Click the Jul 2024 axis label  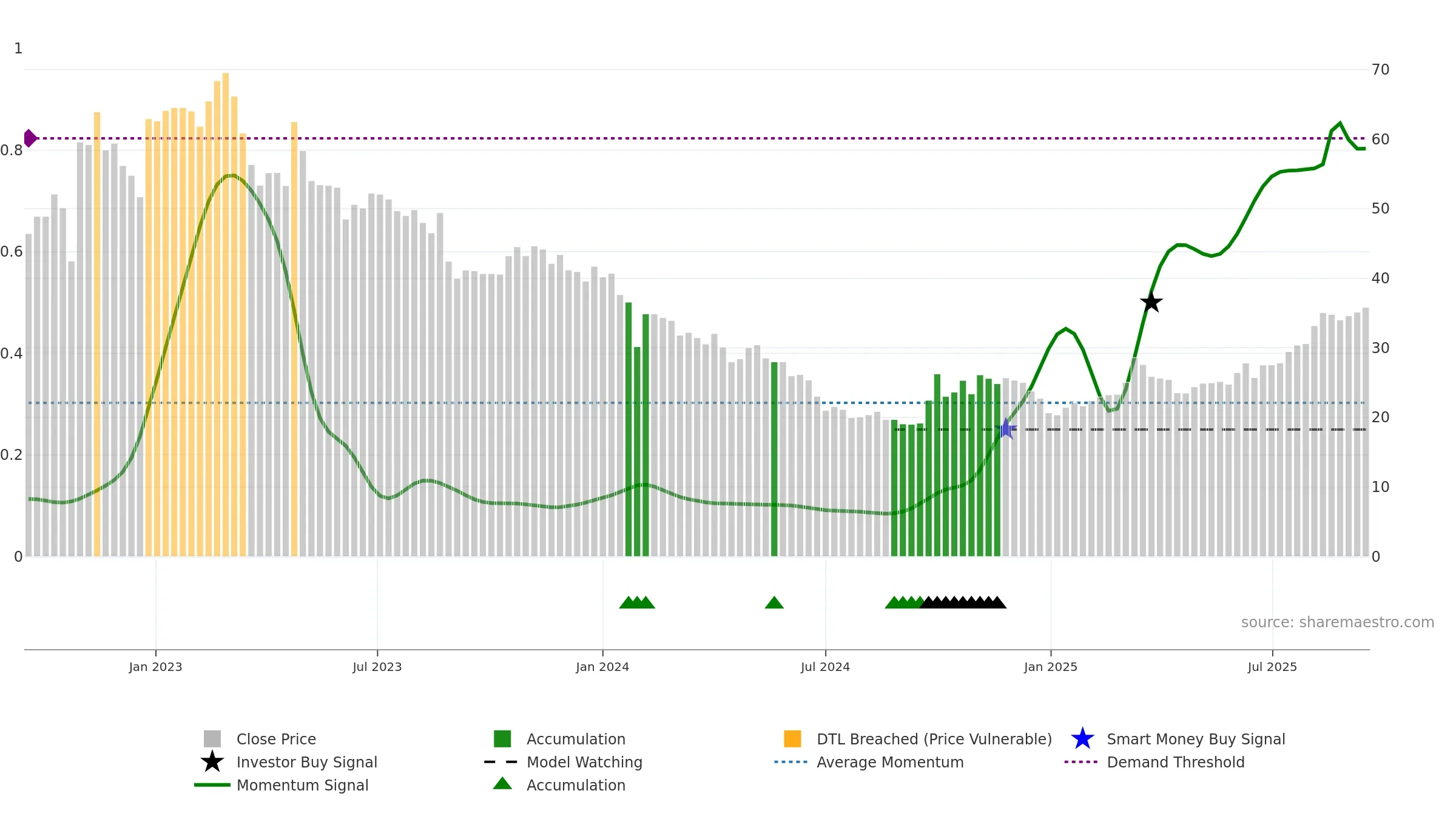click(825, 667)
